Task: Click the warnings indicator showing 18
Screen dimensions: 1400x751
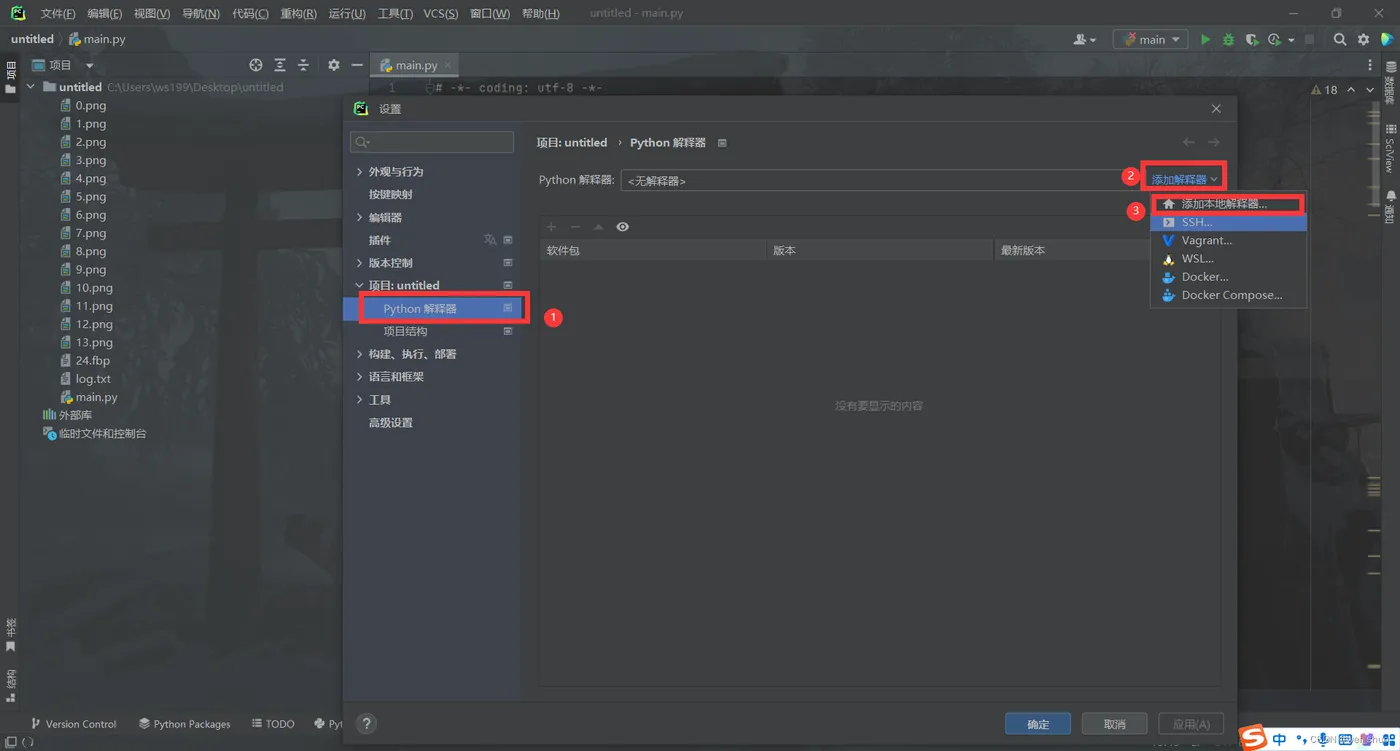Action: [1324, 90]
